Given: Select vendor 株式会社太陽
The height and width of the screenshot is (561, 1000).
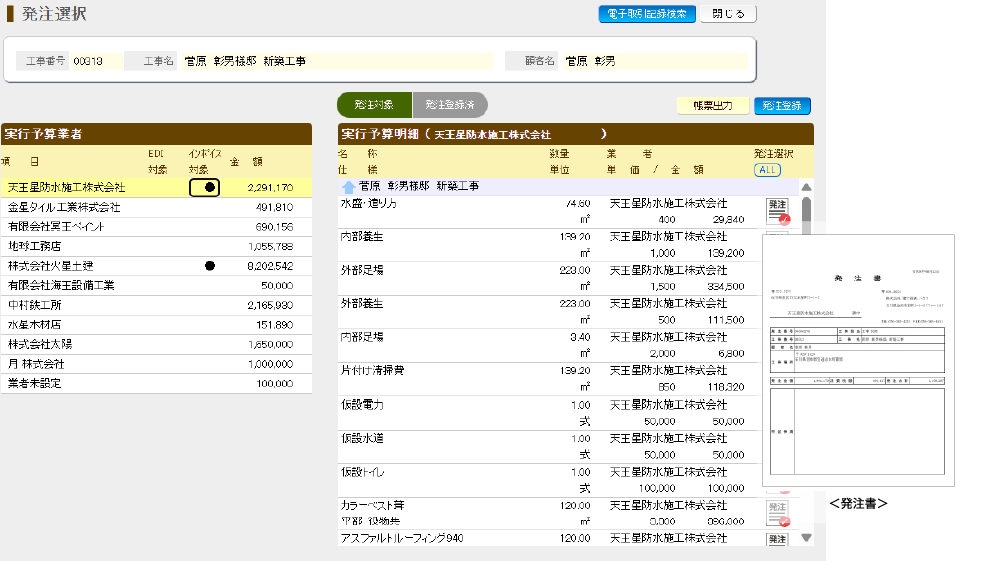Looking at the screenshot, I should coord(156,344).
